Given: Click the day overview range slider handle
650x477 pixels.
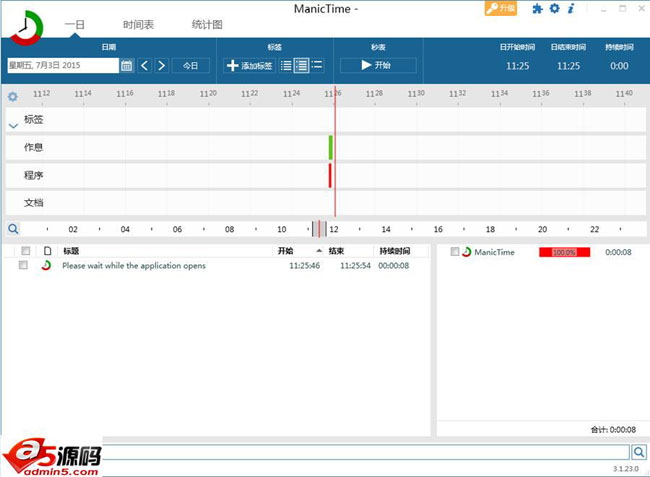Looking at the screenshot, I should tap(319, 229).
